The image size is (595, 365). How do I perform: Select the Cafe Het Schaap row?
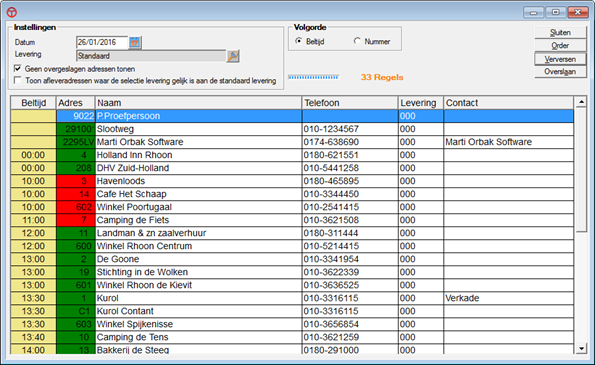point(292,194)
